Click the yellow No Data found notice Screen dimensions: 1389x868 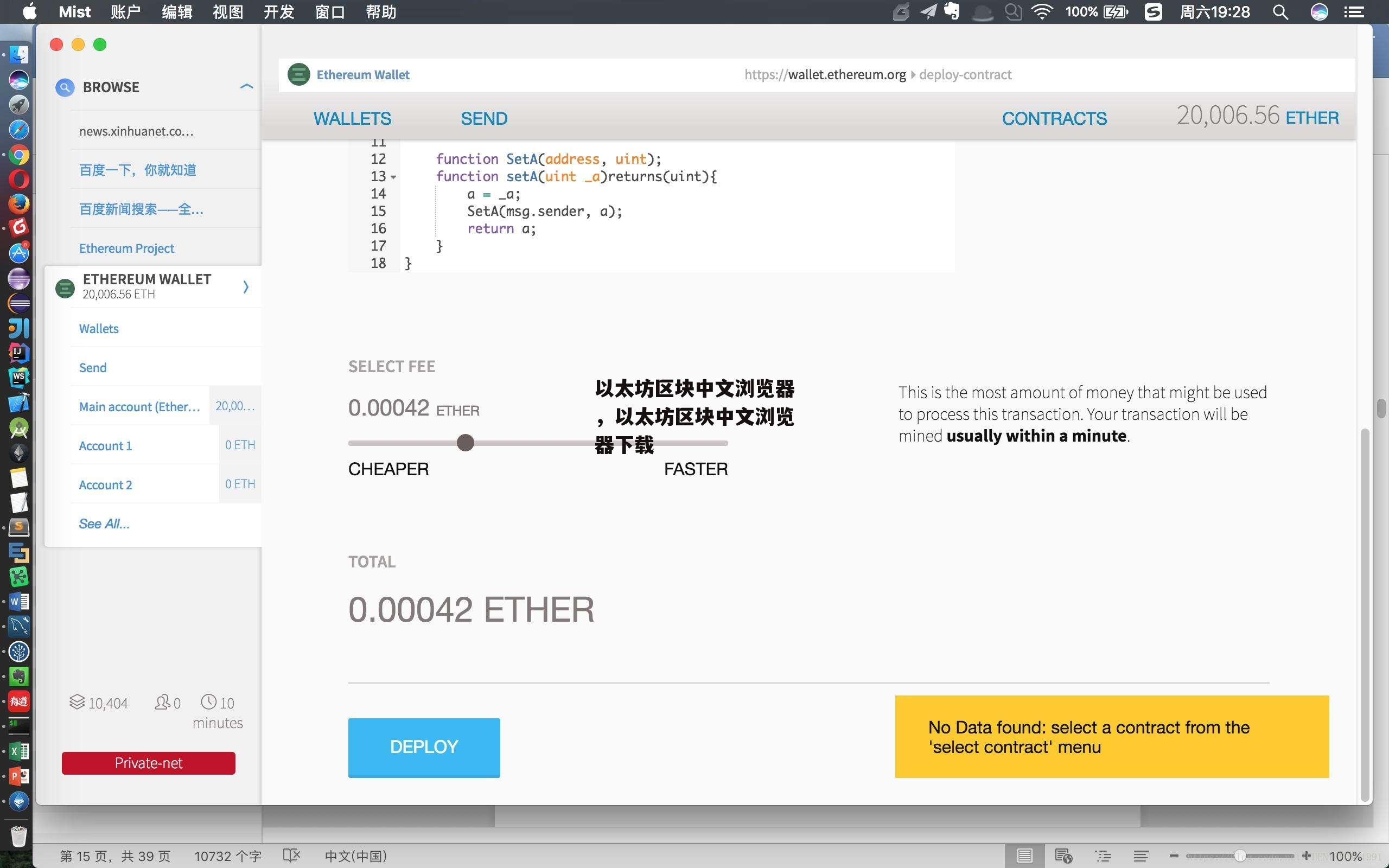coord(1112,737)
